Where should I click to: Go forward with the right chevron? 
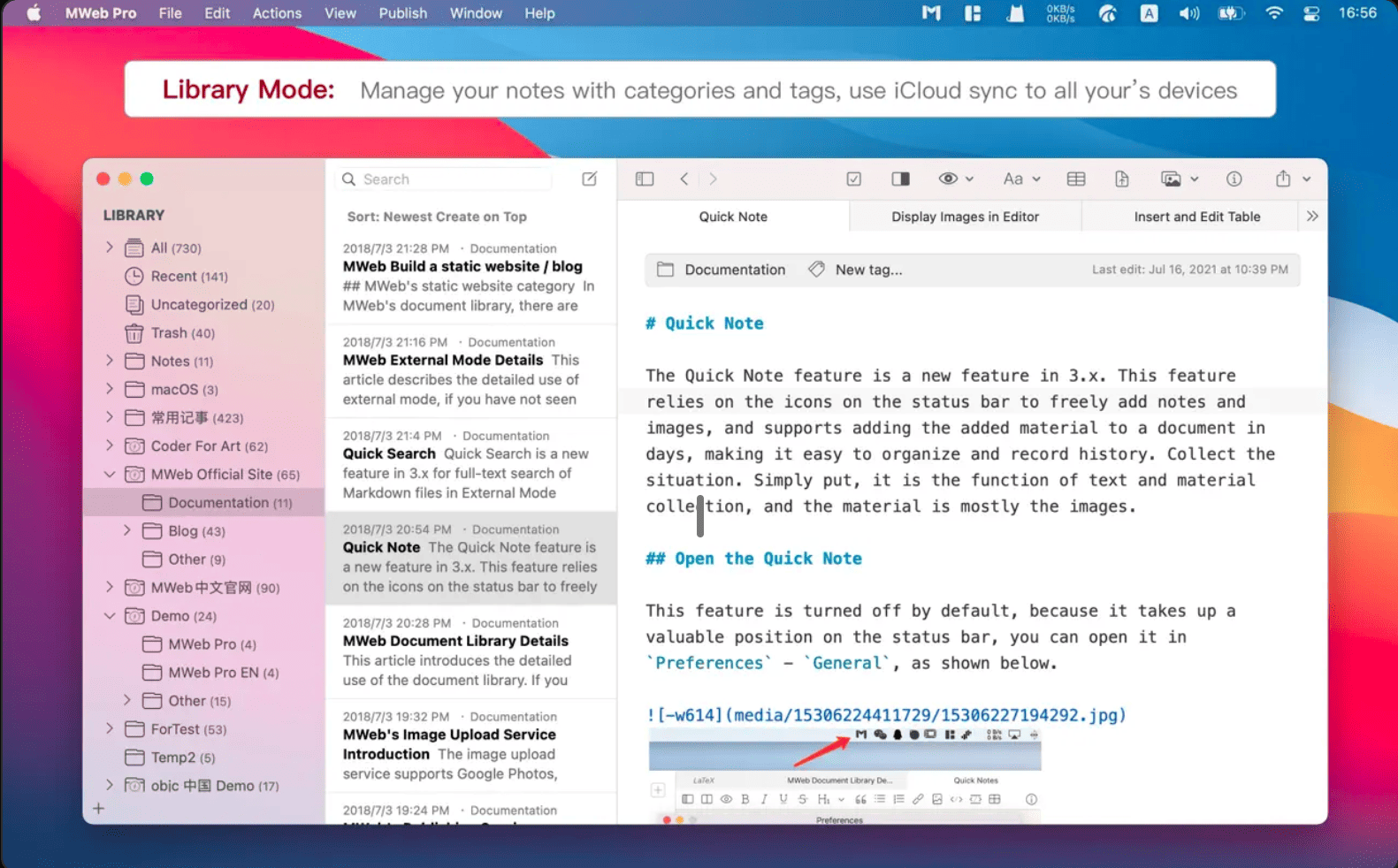(x=713, y=179)
